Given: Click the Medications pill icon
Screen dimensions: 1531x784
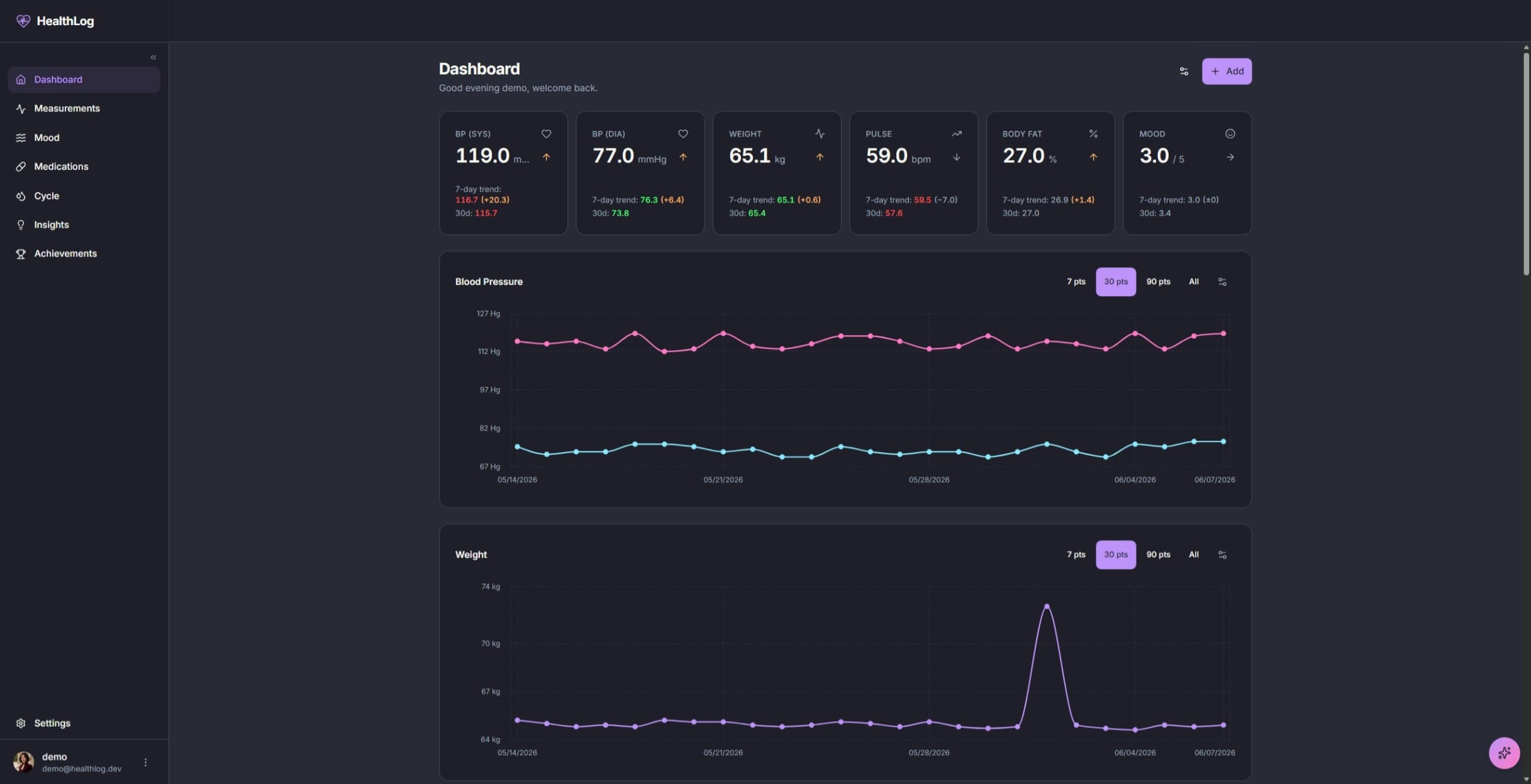Looking at the screenshot, I should 21,167.
